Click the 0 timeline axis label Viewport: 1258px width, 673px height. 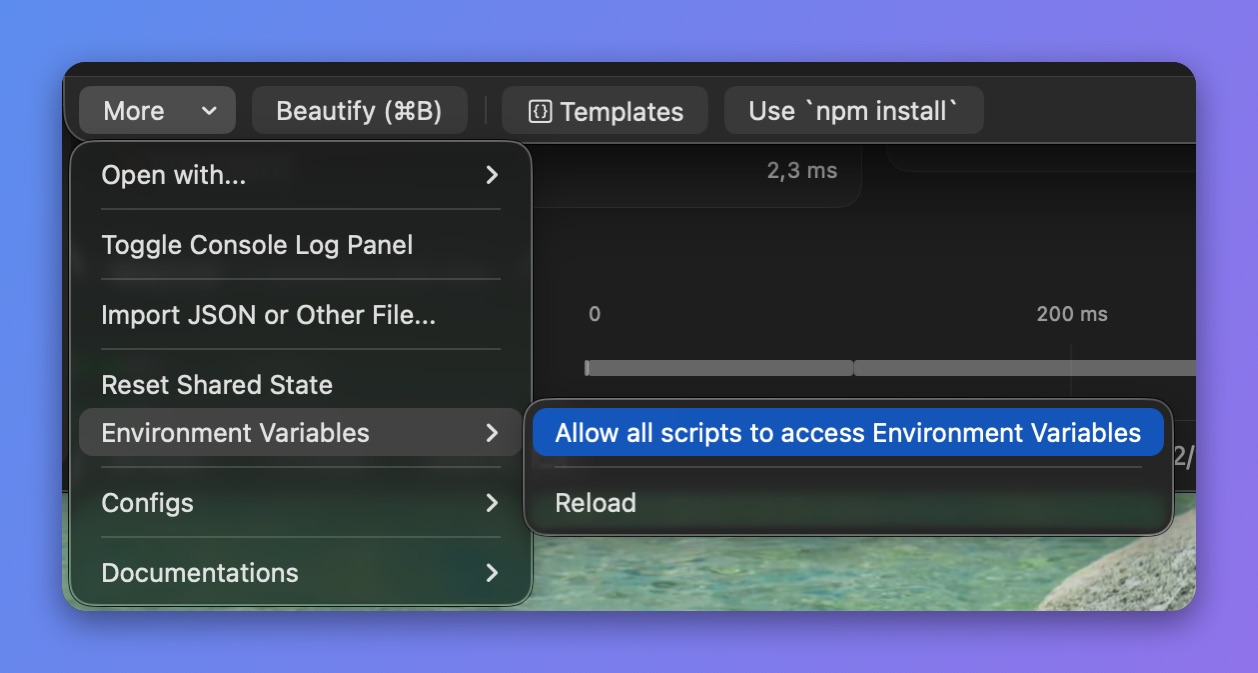[x=594, y=314]
